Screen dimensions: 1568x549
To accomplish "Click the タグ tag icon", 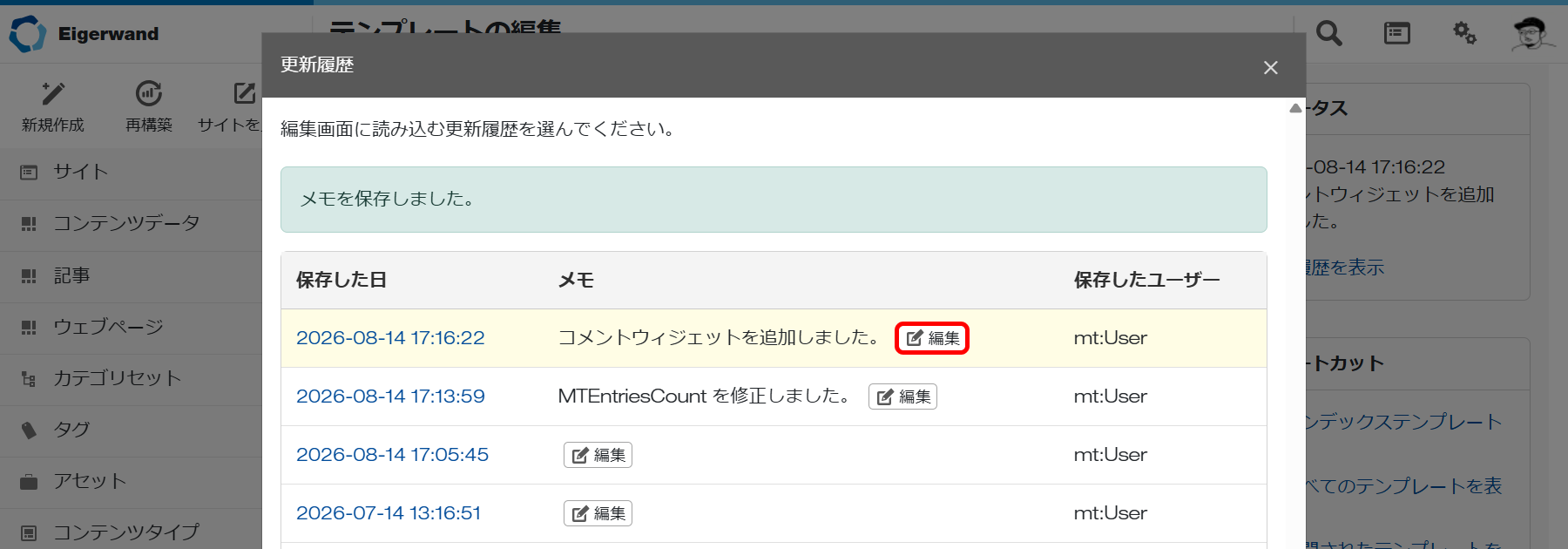I will tap(29, 430).
